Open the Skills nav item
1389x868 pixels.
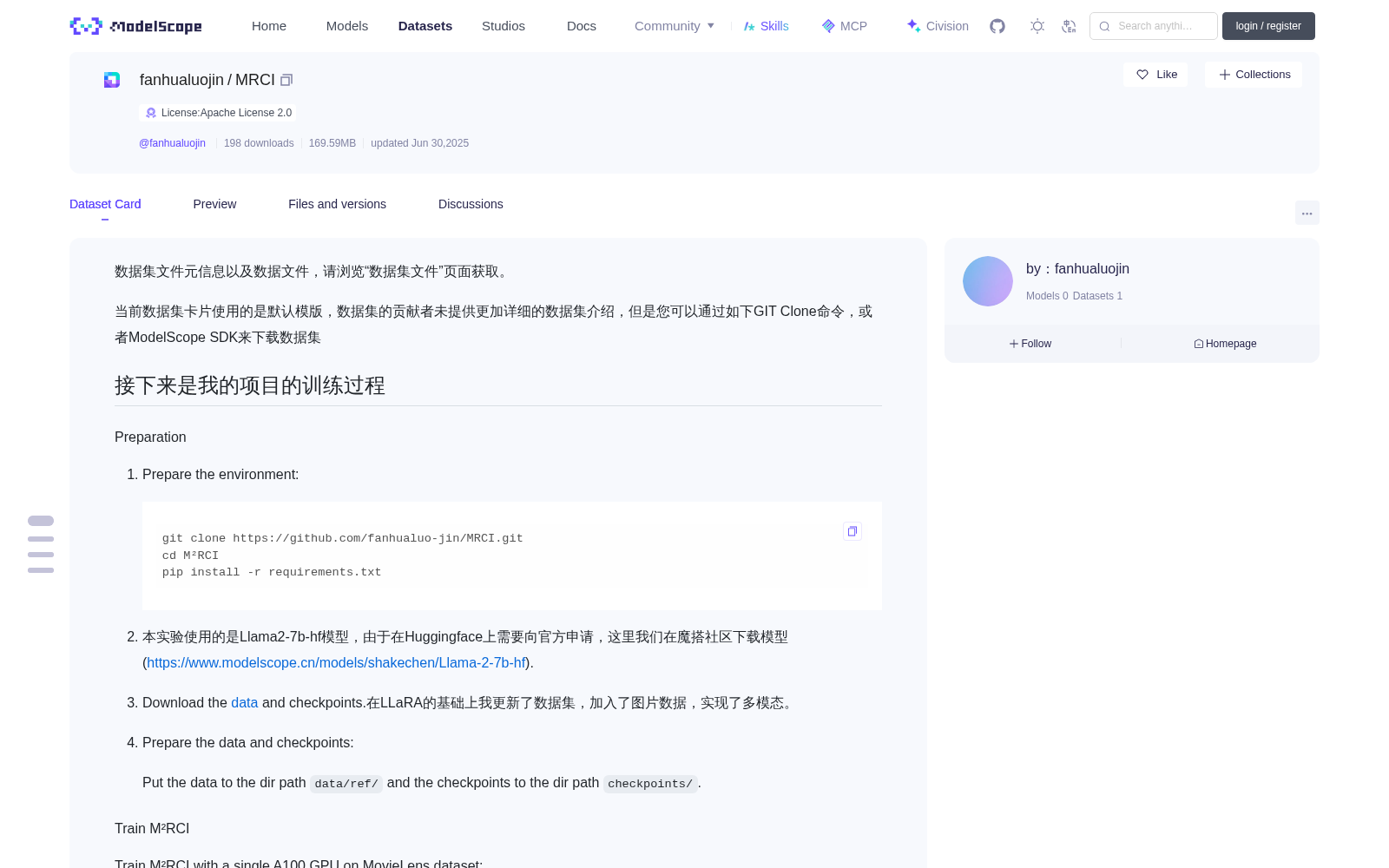coord(766,26)
